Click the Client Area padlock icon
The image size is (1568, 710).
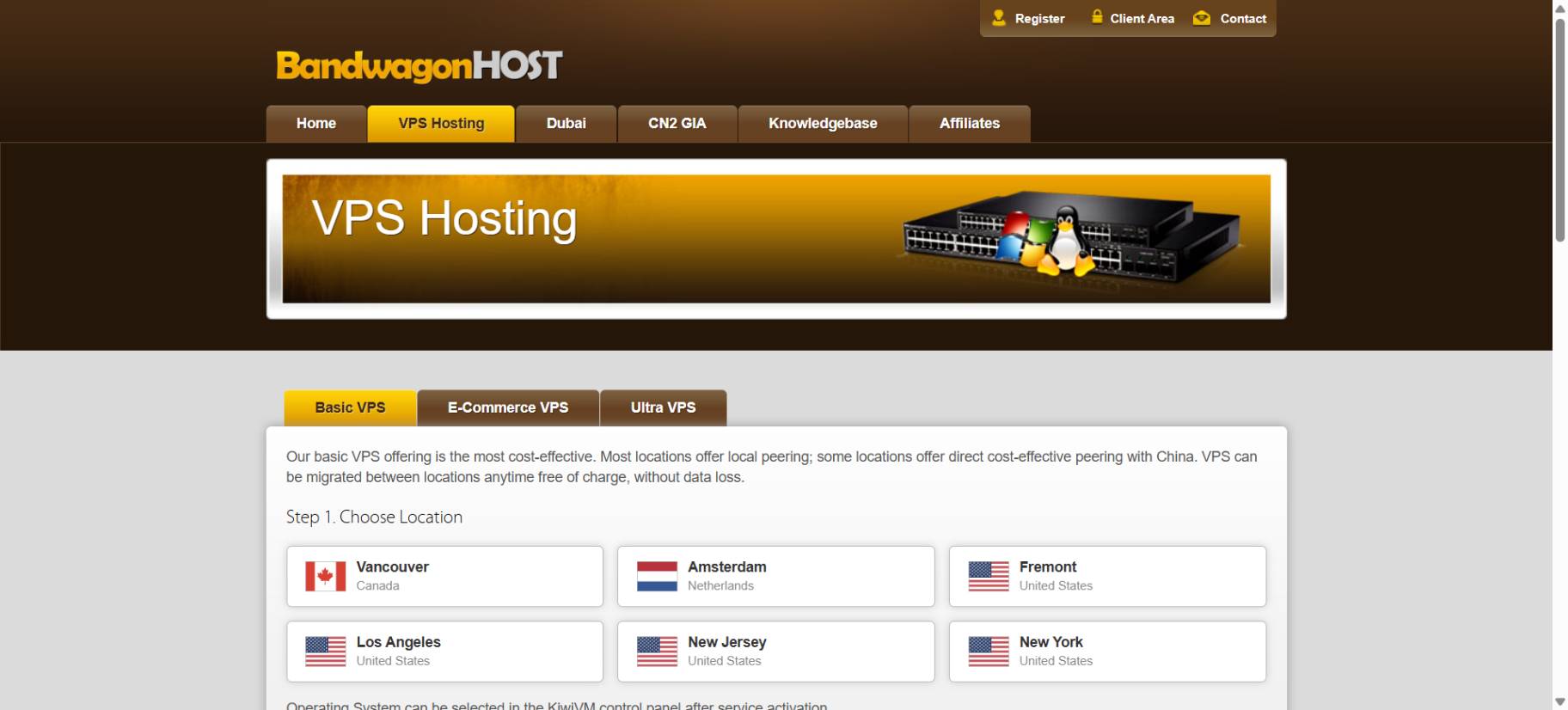pyautogui.click(x=1097, y=16)
